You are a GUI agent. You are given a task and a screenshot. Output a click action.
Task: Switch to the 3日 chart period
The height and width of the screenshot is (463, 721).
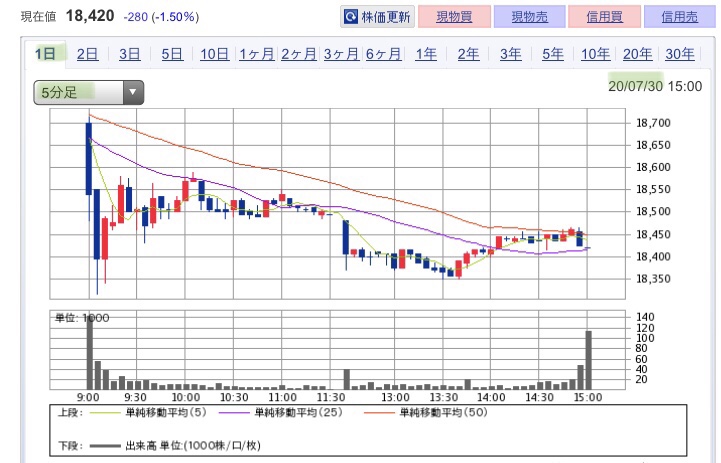point(130,54)
